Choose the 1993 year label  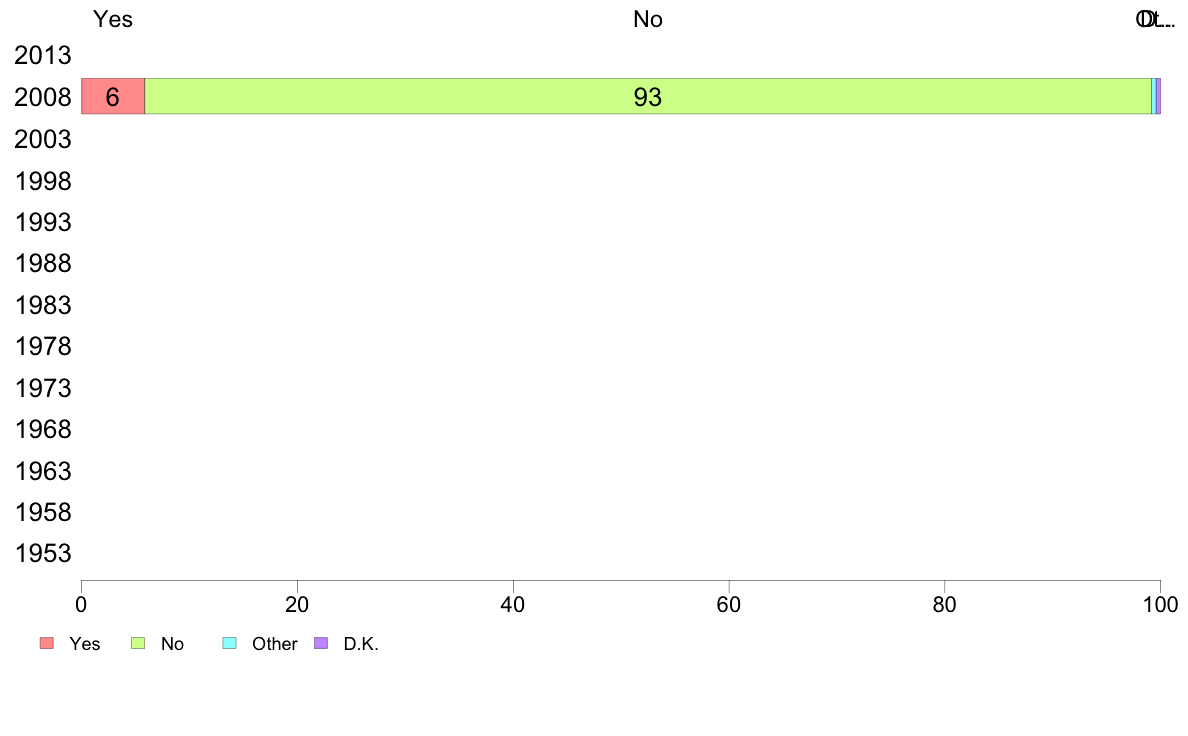[43, 222]
